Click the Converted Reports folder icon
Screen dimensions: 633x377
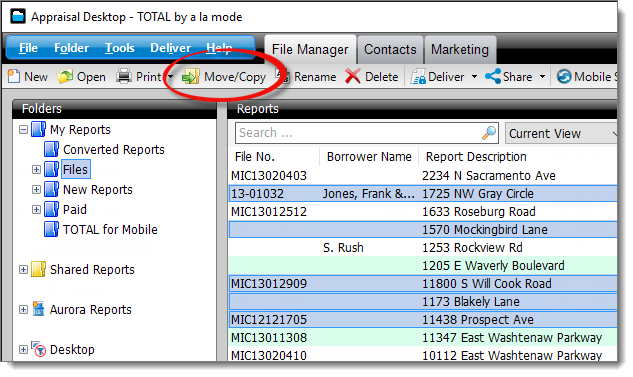[51, 149]
